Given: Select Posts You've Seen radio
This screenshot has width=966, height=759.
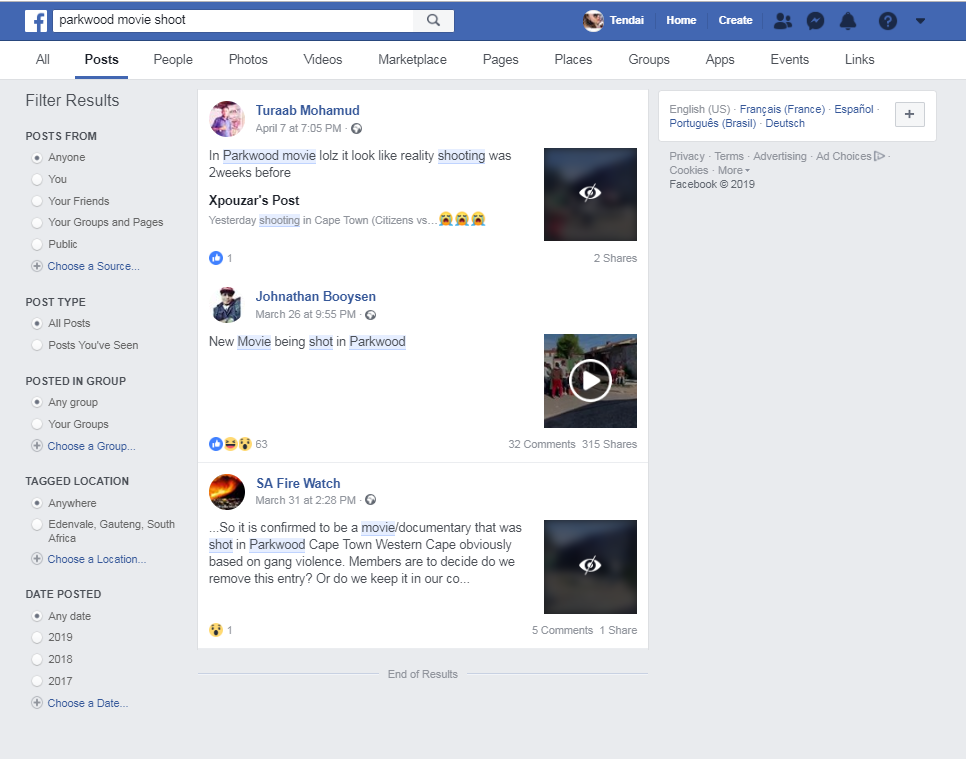Looking at the screenshot, I should point(37,346).
